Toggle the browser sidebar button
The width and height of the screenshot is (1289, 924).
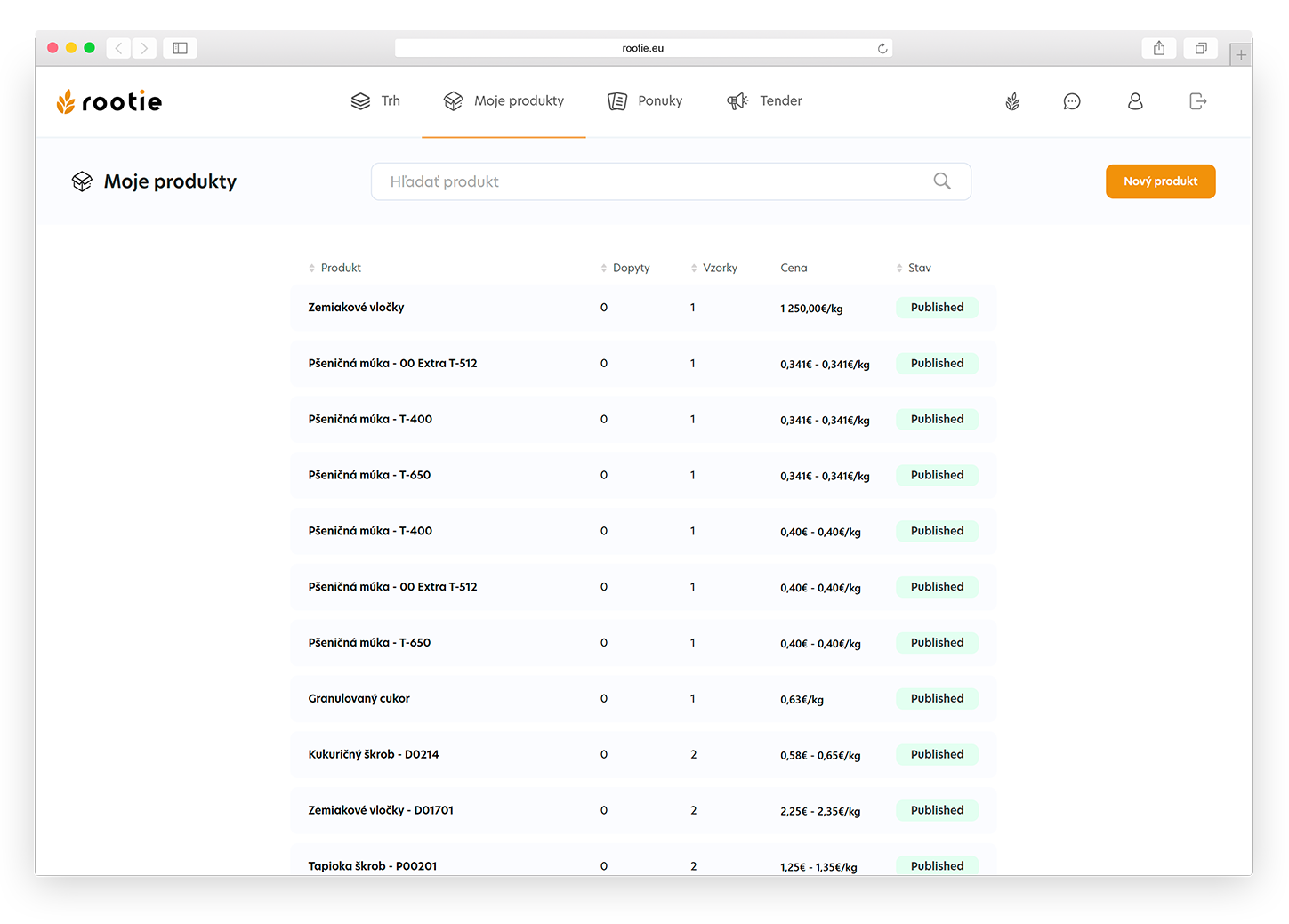(x=180, y=48)
